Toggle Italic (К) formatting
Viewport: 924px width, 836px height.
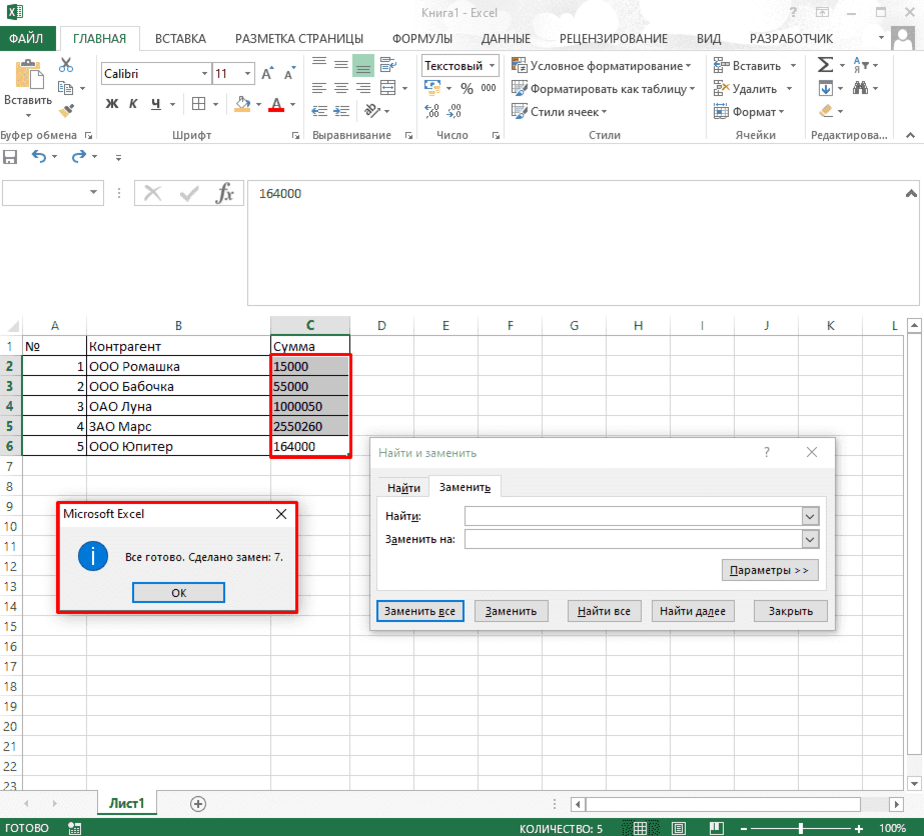[x=133, y=104]
